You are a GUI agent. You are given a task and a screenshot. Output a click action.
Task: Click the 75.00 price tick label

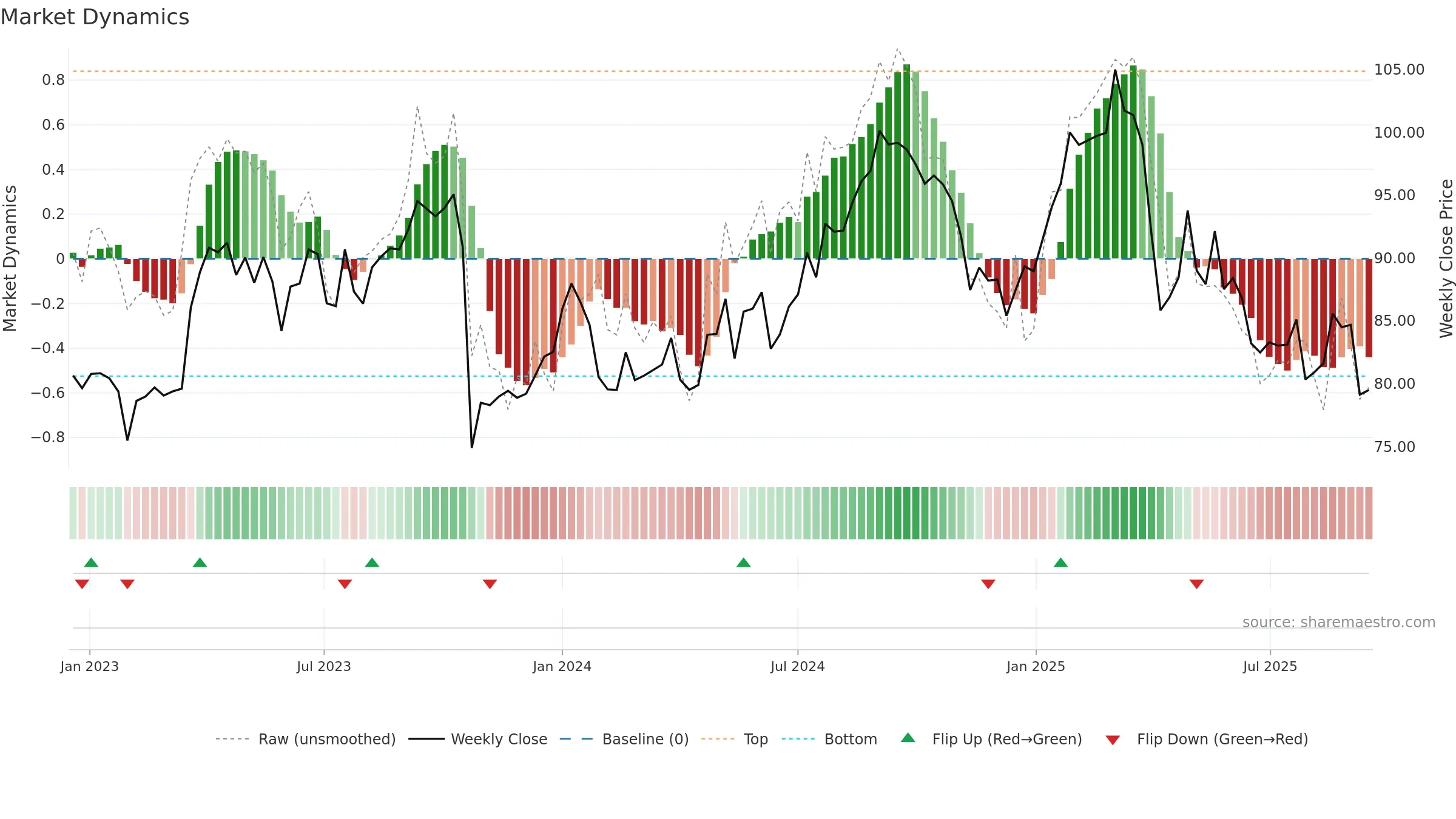point(1395,447)
